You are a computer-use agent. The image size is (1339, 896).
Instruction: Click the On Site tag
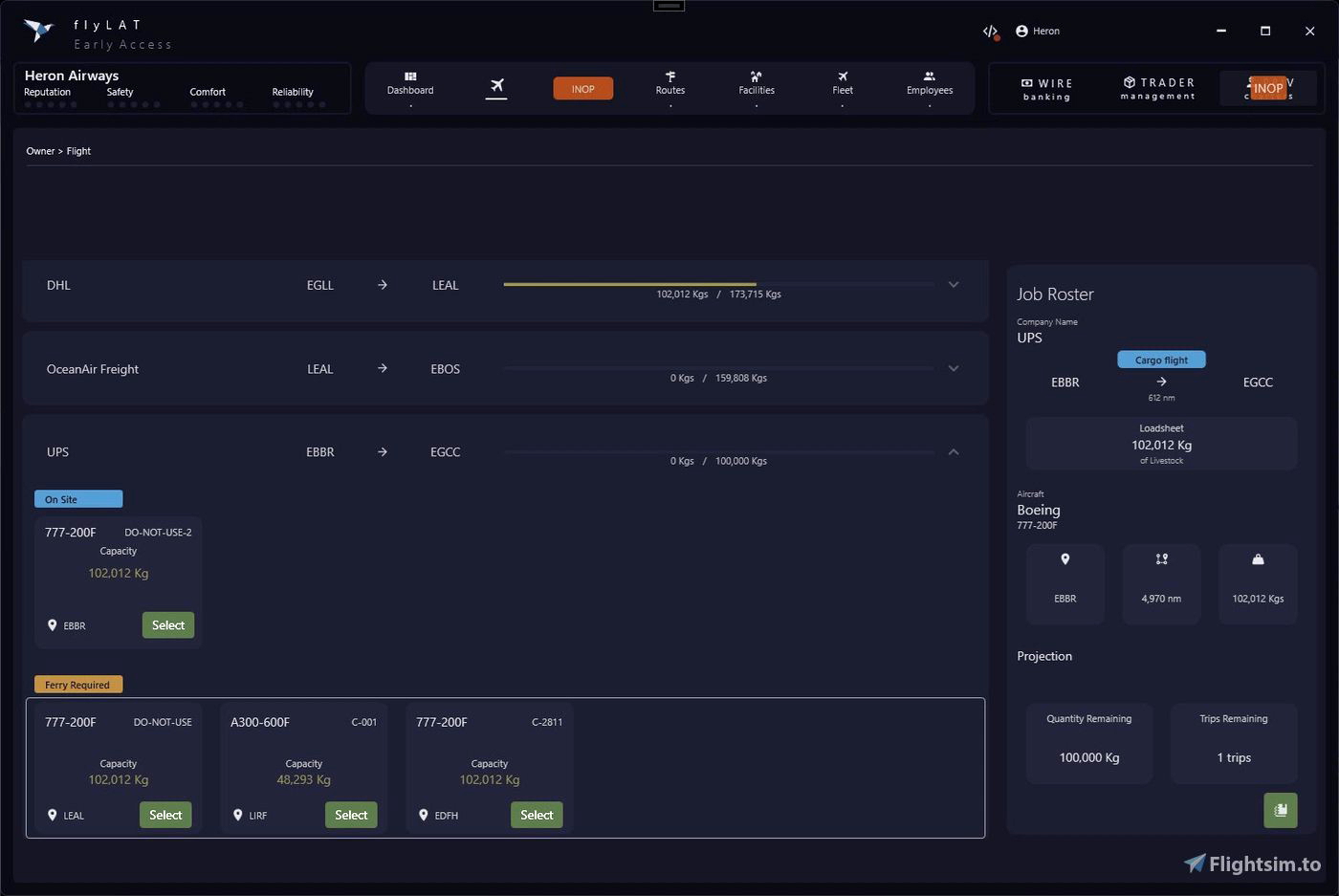coord(78,499)
